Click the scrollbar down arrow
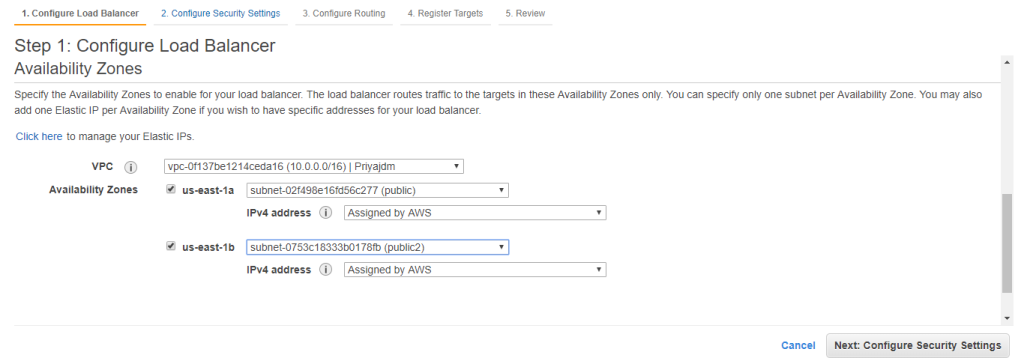The image size is (1024, 361). pyautogui.click(x=1006, y=317)
